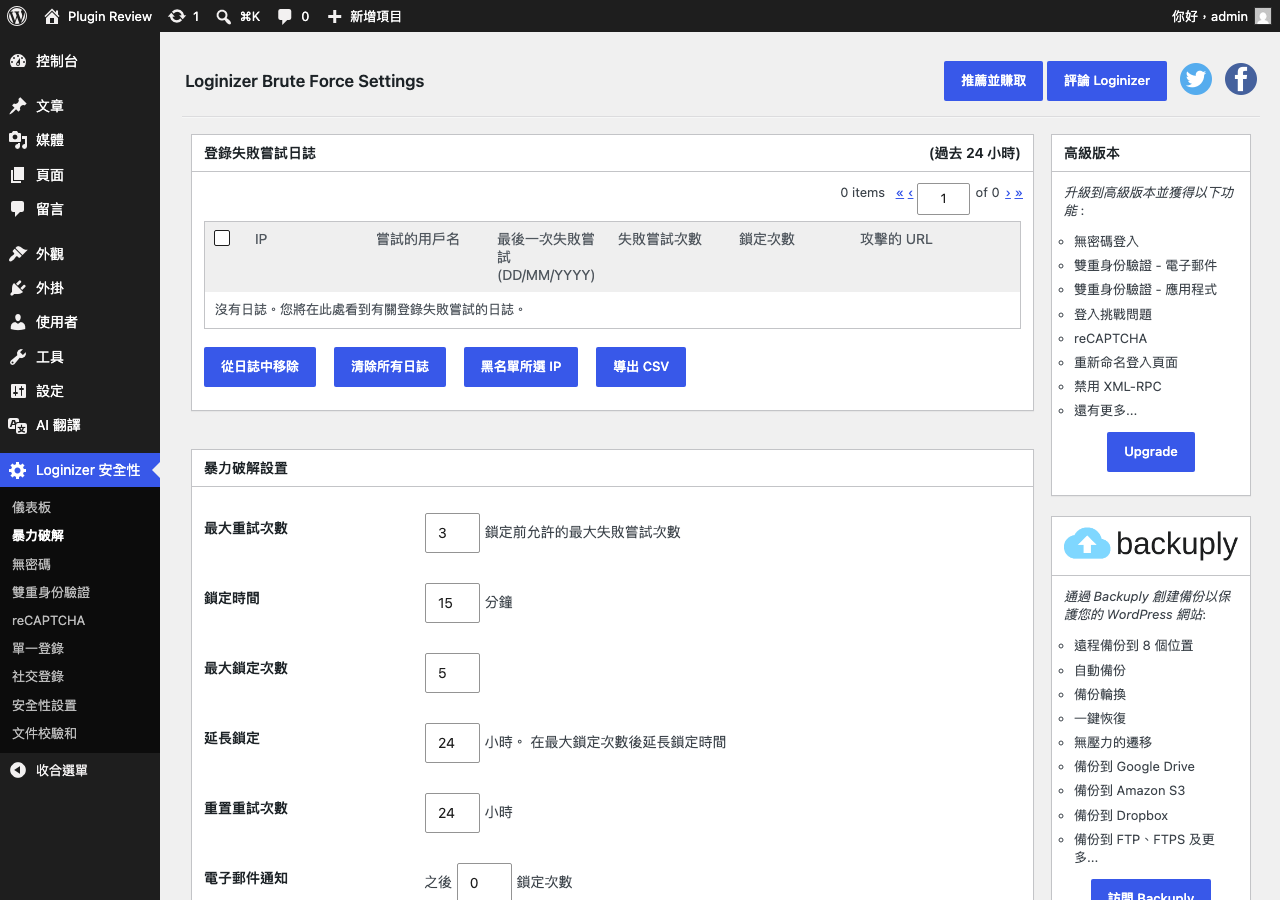Image resolution: width=1280 pixels, height=900 pixels.
Task: Click the 頁面 pages icon
Action: click(x=18, y=175)
